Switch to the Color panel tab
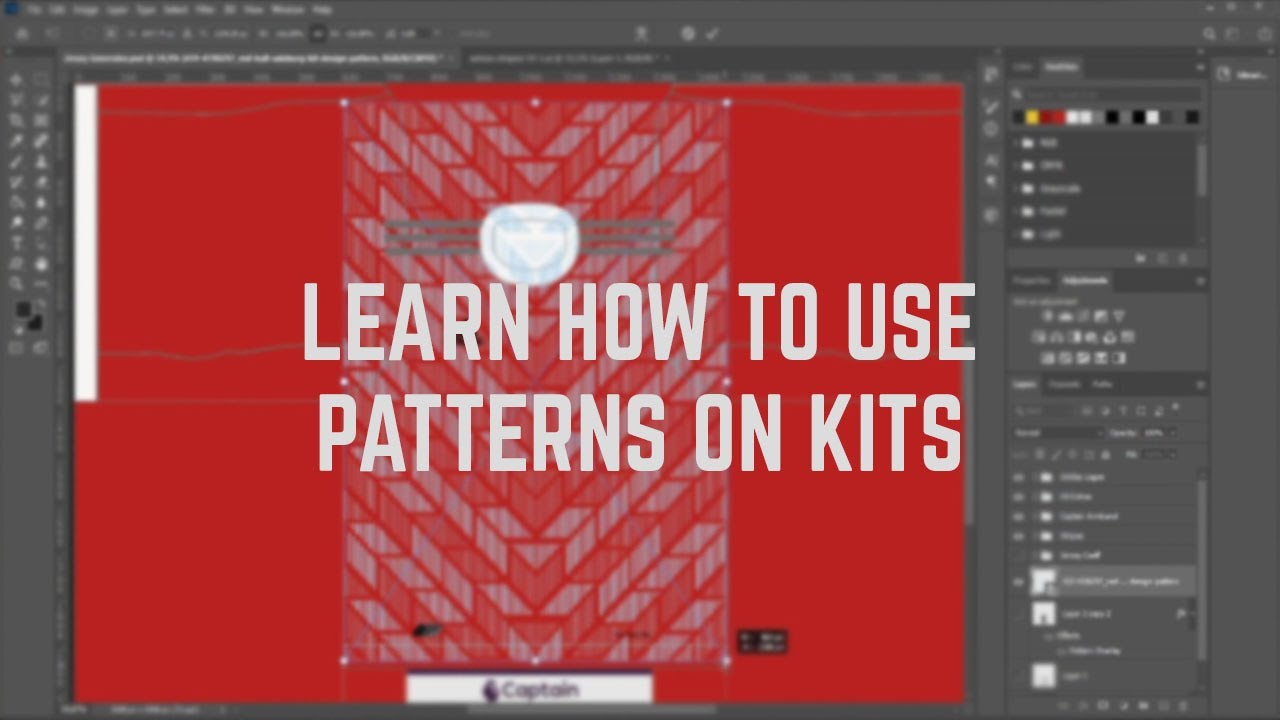The image size is (1280, 720). [1023, 67]
